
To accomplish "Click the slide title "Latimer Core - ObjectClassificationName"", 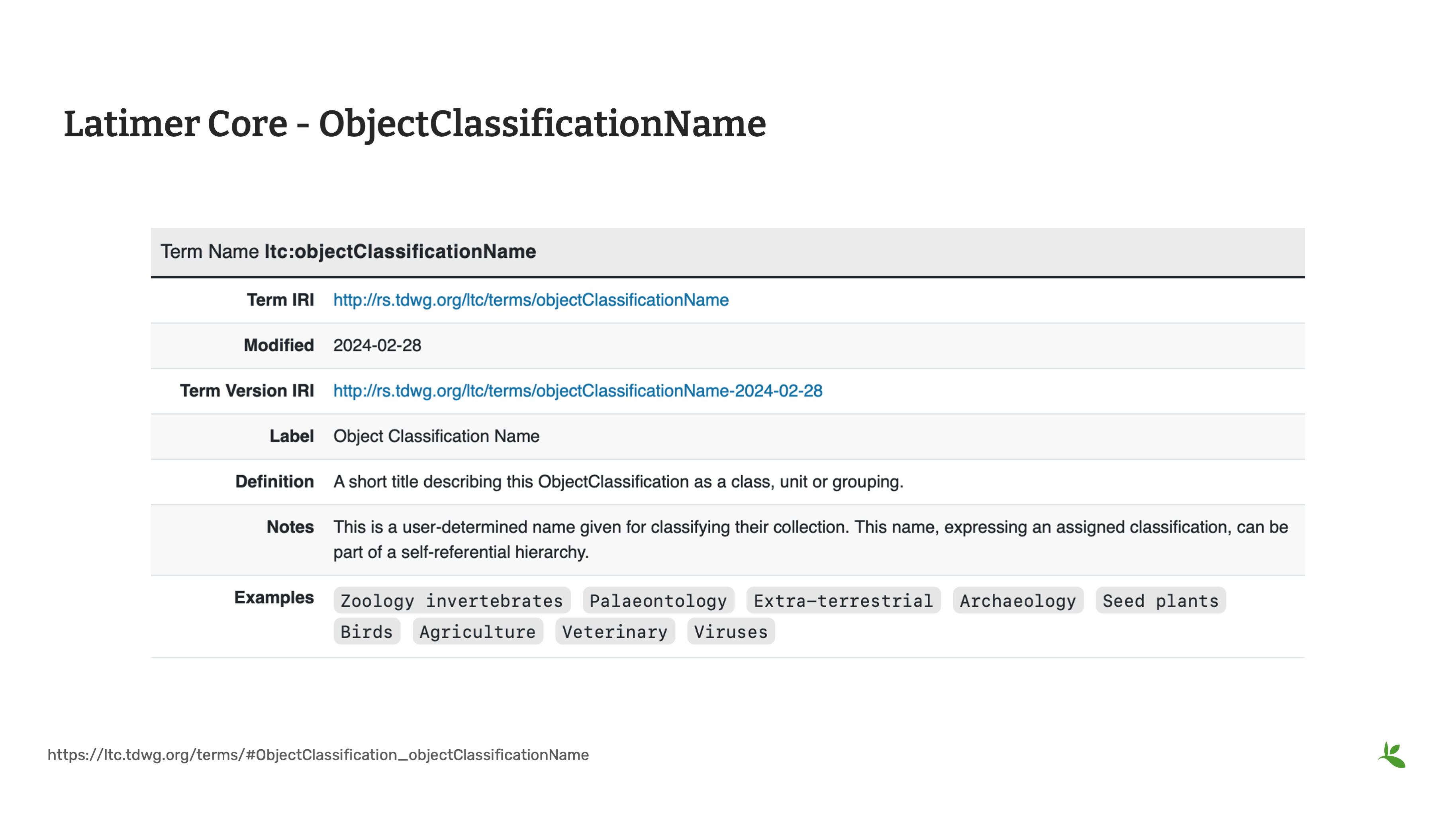I will point(414,124).
